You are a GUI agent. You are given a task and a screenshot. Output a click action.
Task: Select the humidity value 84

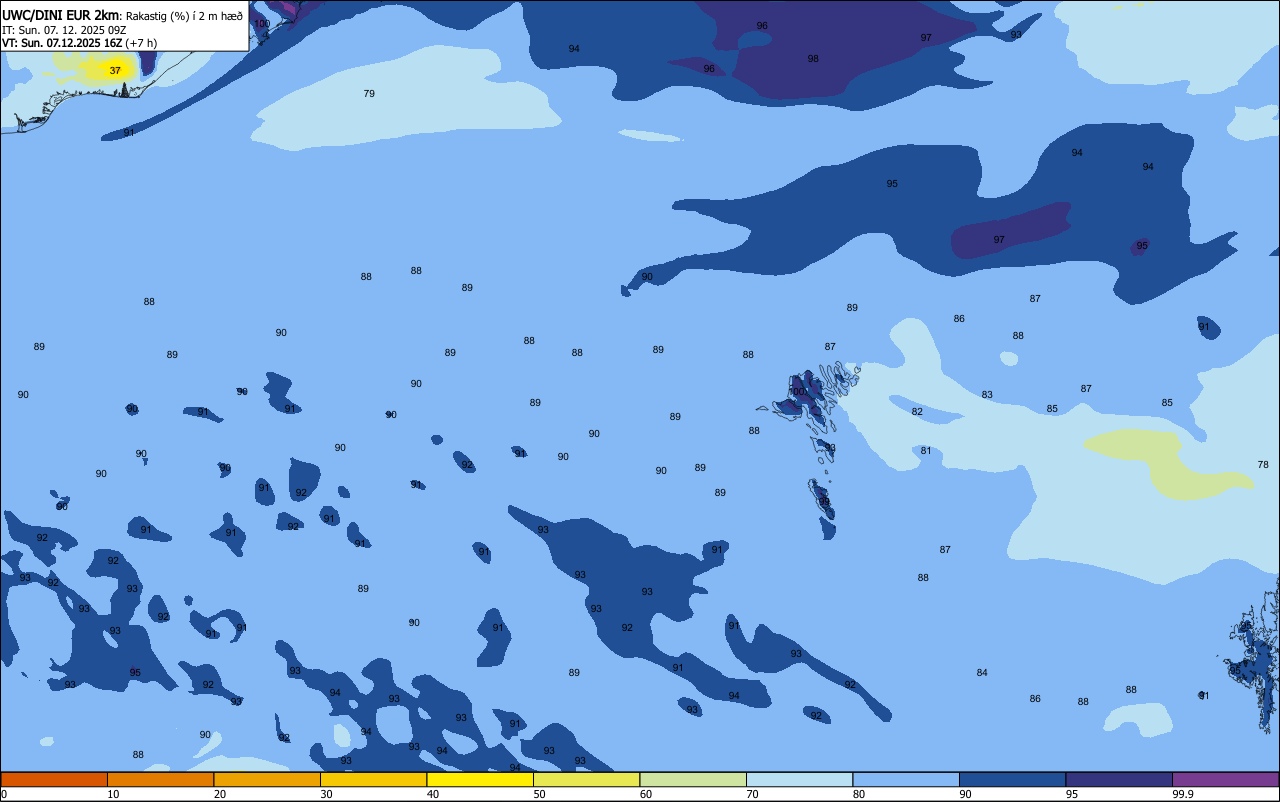click(982, 672)
